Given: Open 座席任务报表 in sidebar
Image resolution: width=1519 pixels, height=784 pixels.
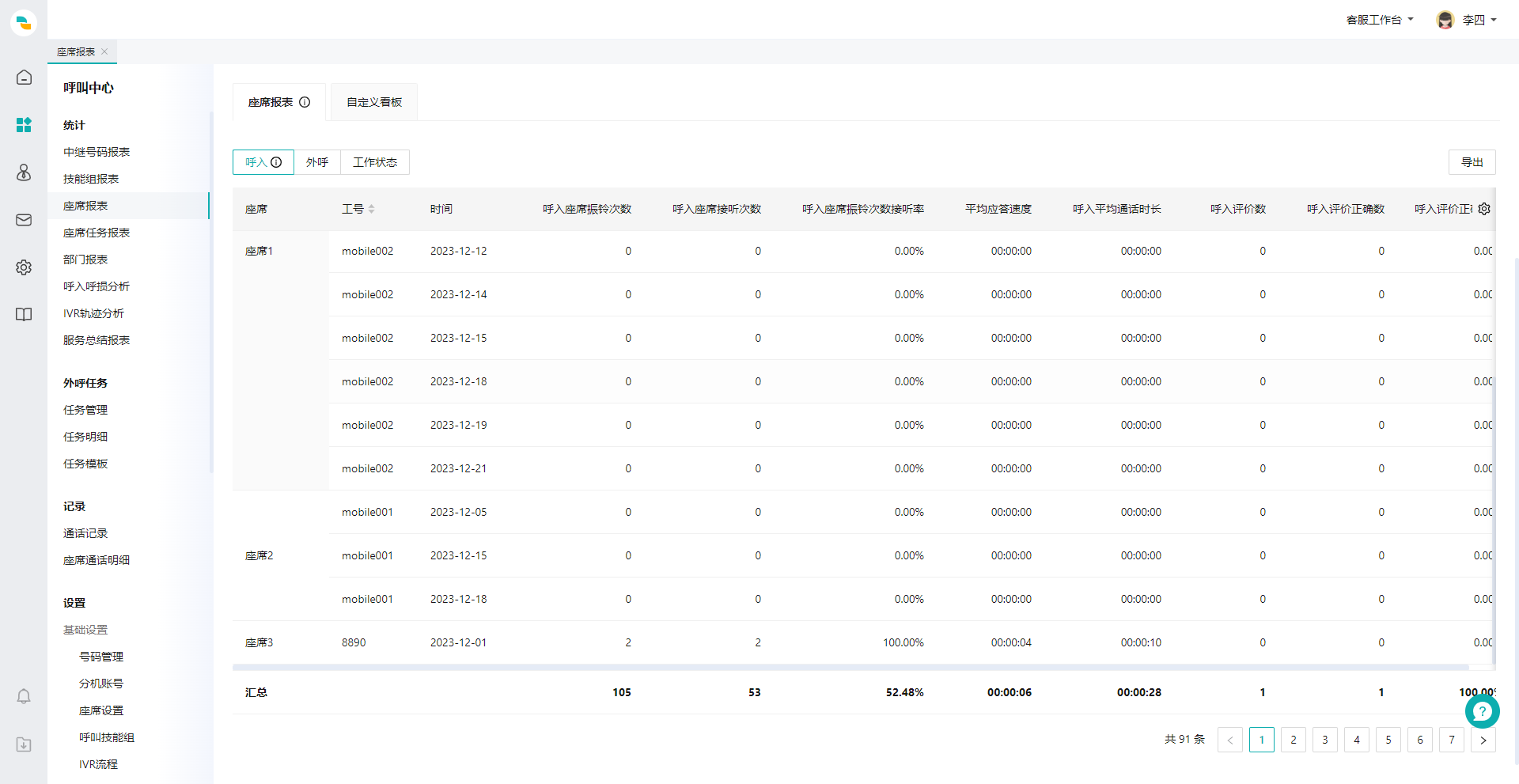Looking at the screenshot, I should (97, 233).
